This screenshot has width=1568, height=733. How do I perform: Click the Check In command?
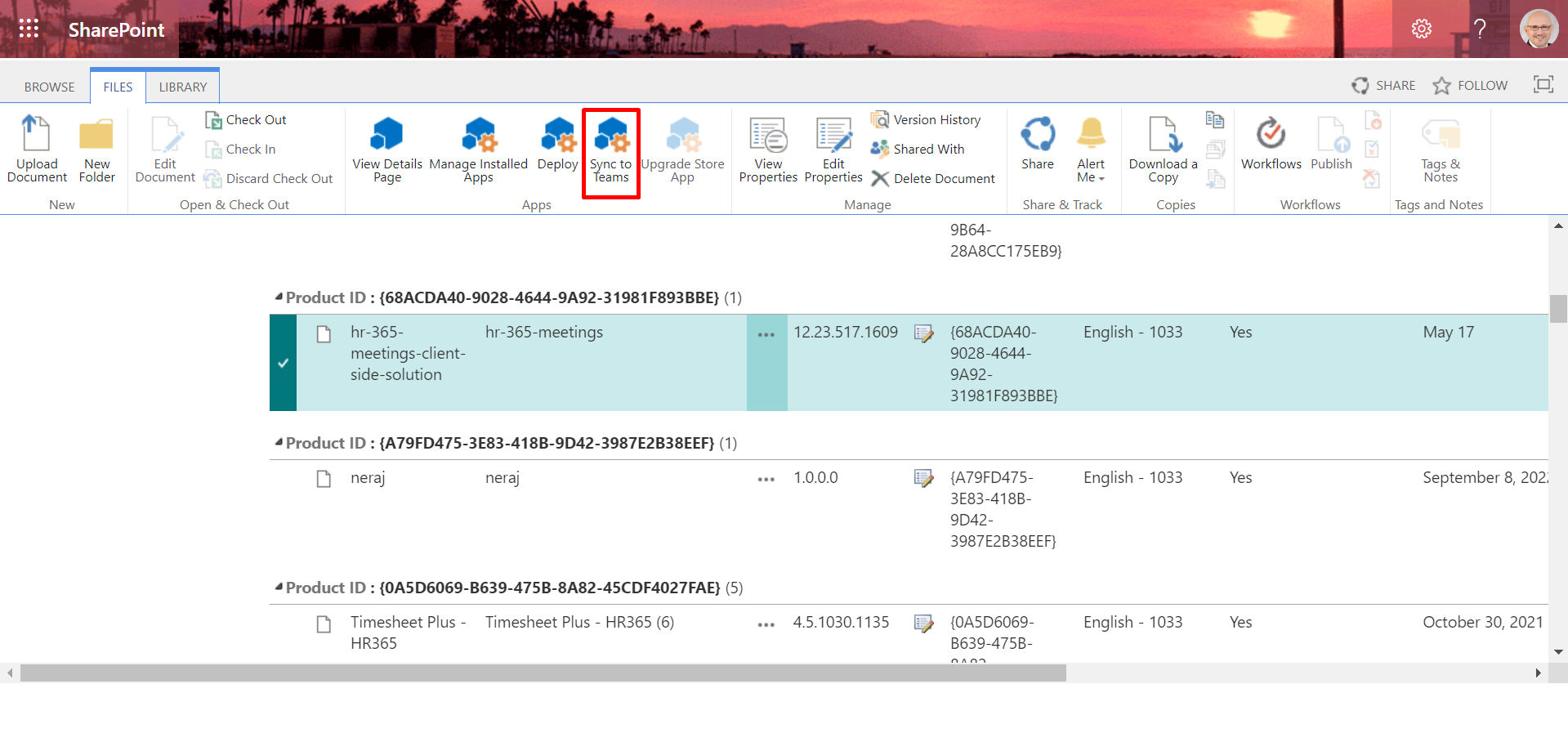240,150
